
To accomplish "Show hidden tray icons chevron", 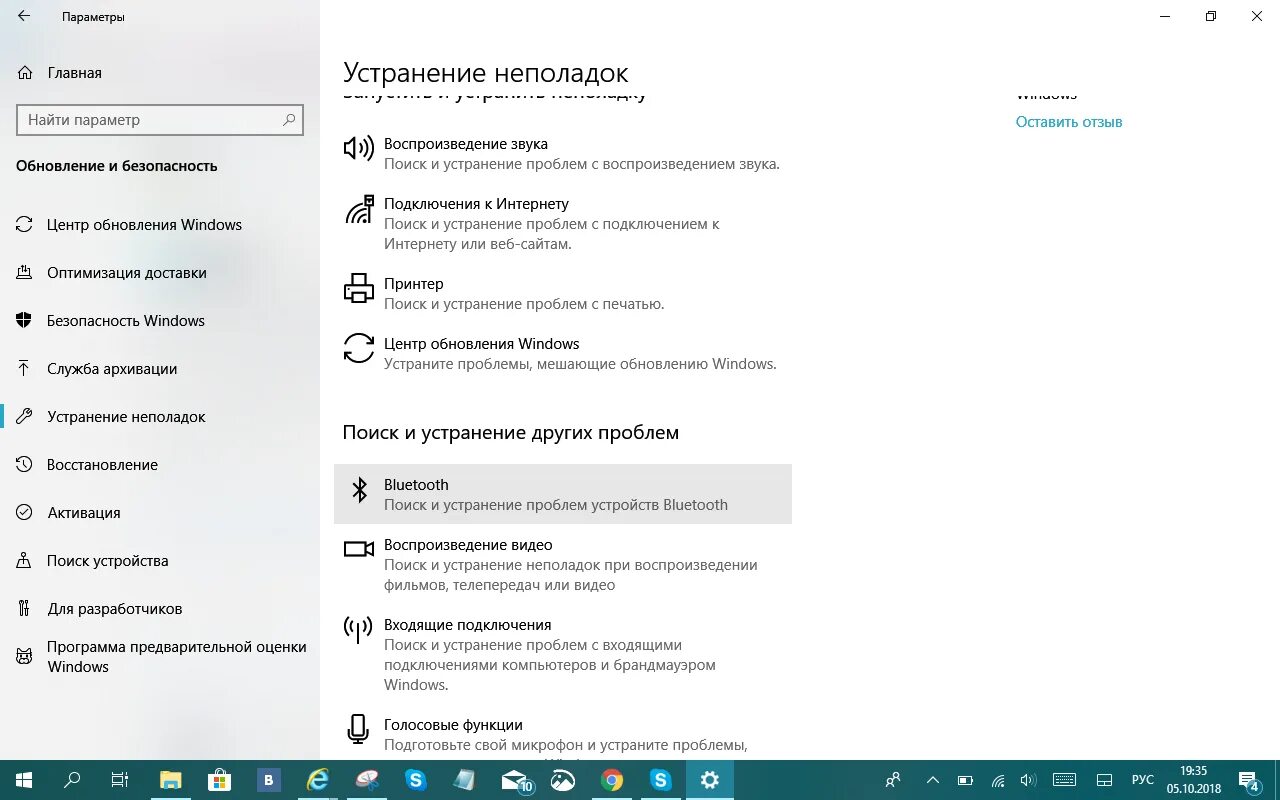I will 933,780.
